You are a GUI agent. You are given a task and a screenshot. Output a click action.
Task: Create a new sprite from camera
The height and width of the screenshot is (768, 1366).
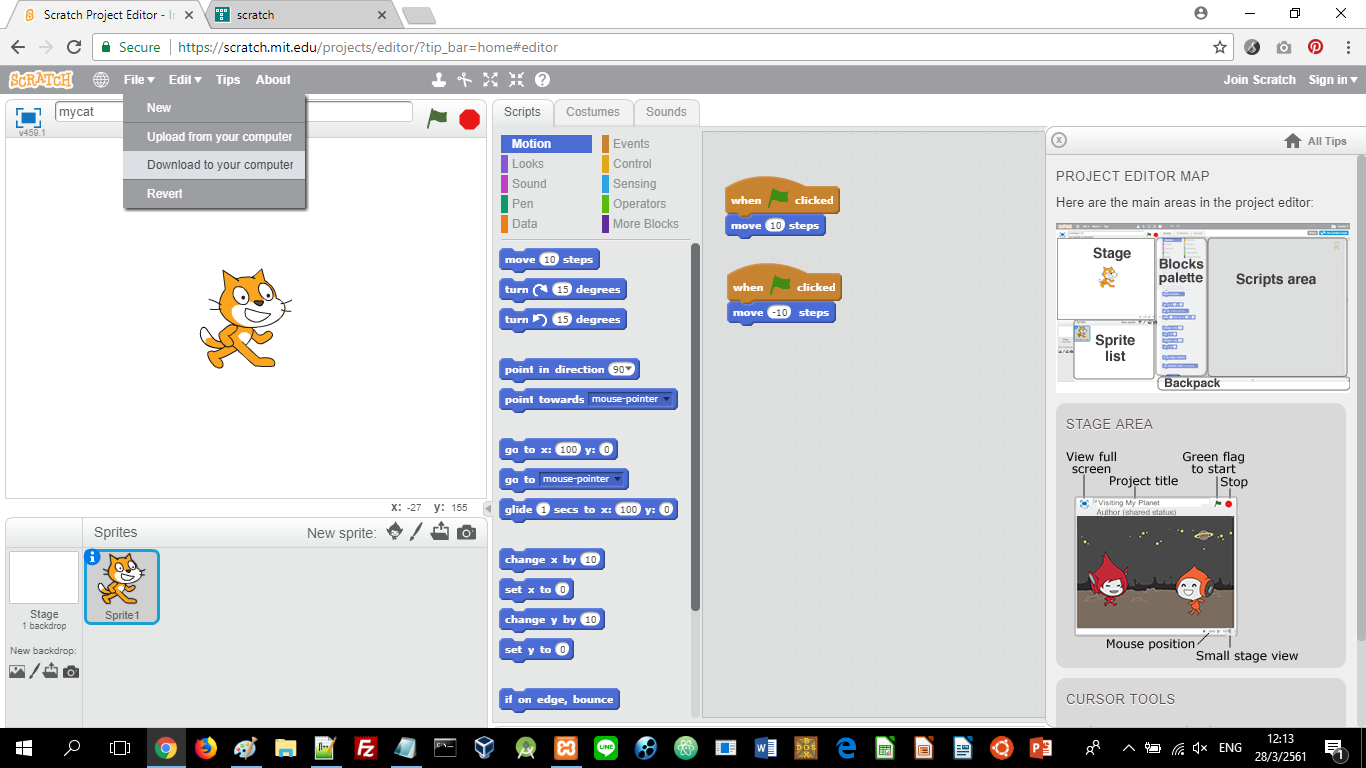coord(466,533)
